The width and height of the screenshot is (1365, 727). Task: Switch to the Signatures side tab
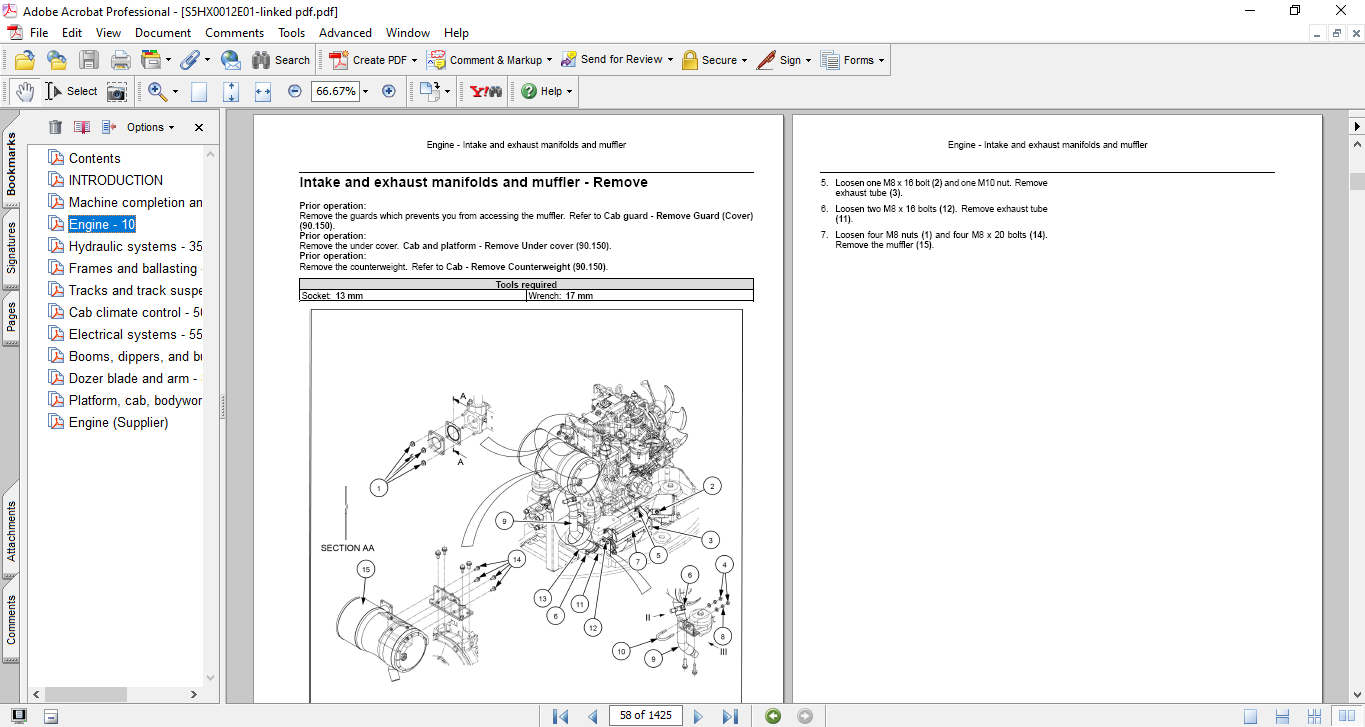[x=11, y=248]
